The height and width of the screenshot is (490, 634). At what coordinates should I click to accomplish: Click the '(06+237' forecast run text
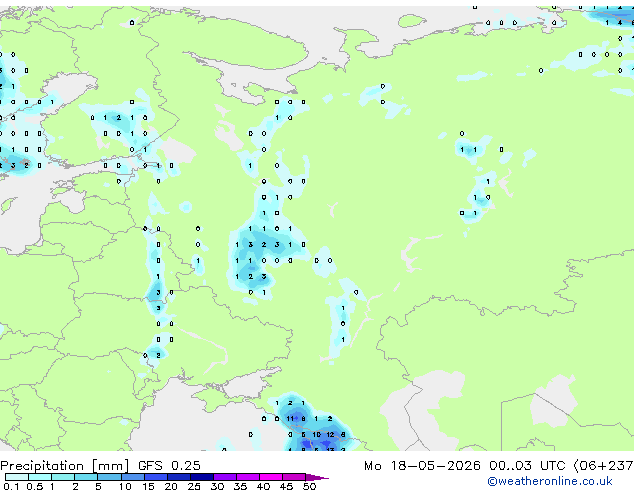pos(604,466)
